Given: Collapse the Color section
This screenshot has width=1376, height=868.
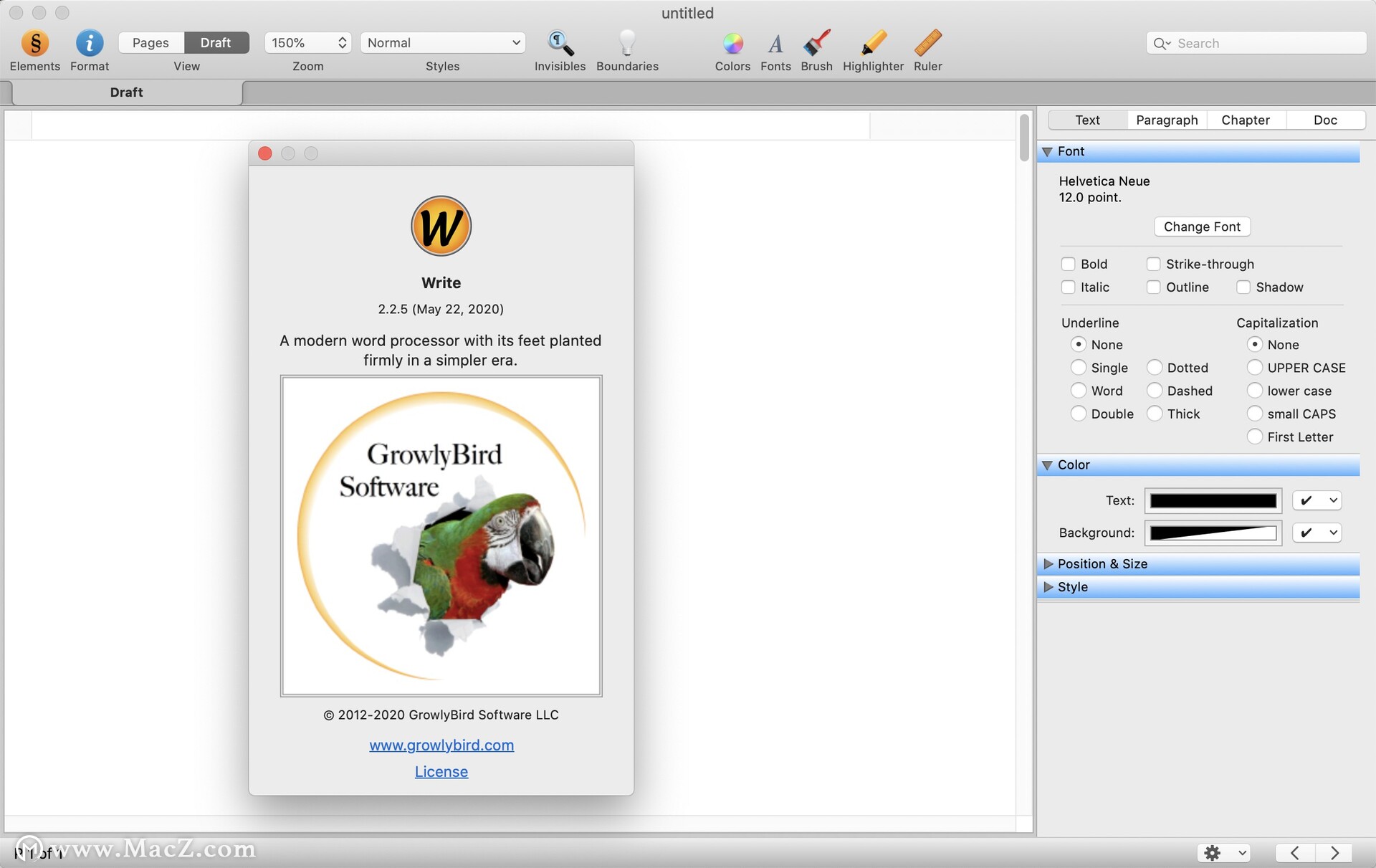Looking at the screenshot, I should [x=1047, y=465].
